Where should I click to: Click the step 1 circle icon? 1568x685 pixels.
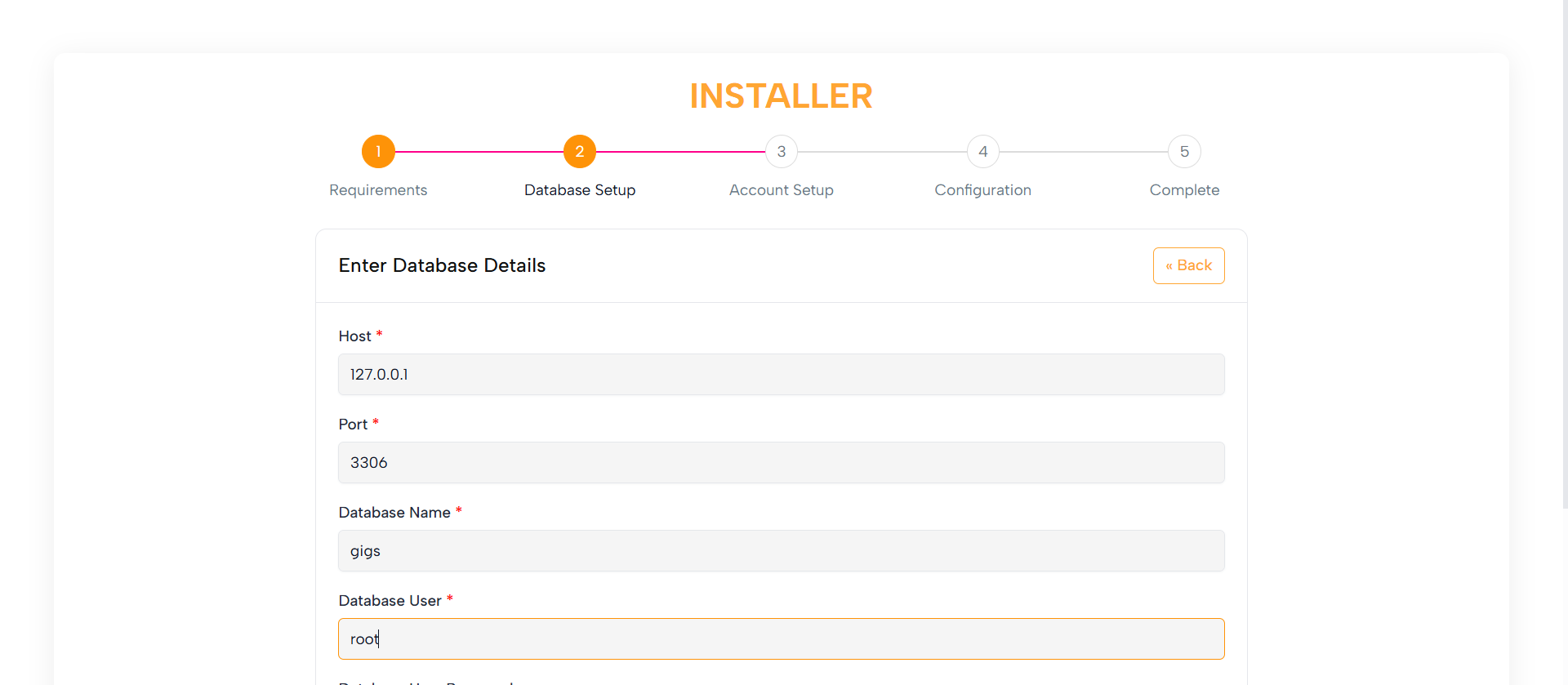(x=378, y=152)
